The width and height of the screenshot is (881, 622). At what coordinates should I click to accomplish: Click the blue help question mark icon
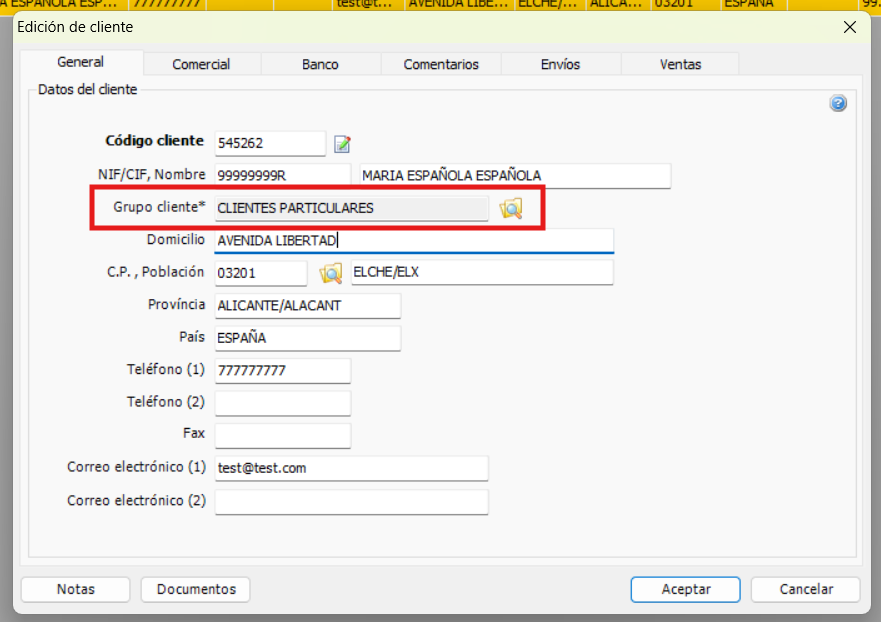point(838,103)
